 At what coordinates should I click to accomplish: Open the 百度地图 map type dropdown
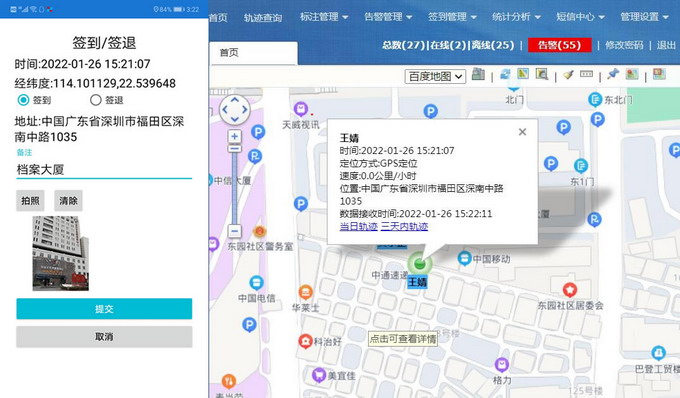point(435,77)
